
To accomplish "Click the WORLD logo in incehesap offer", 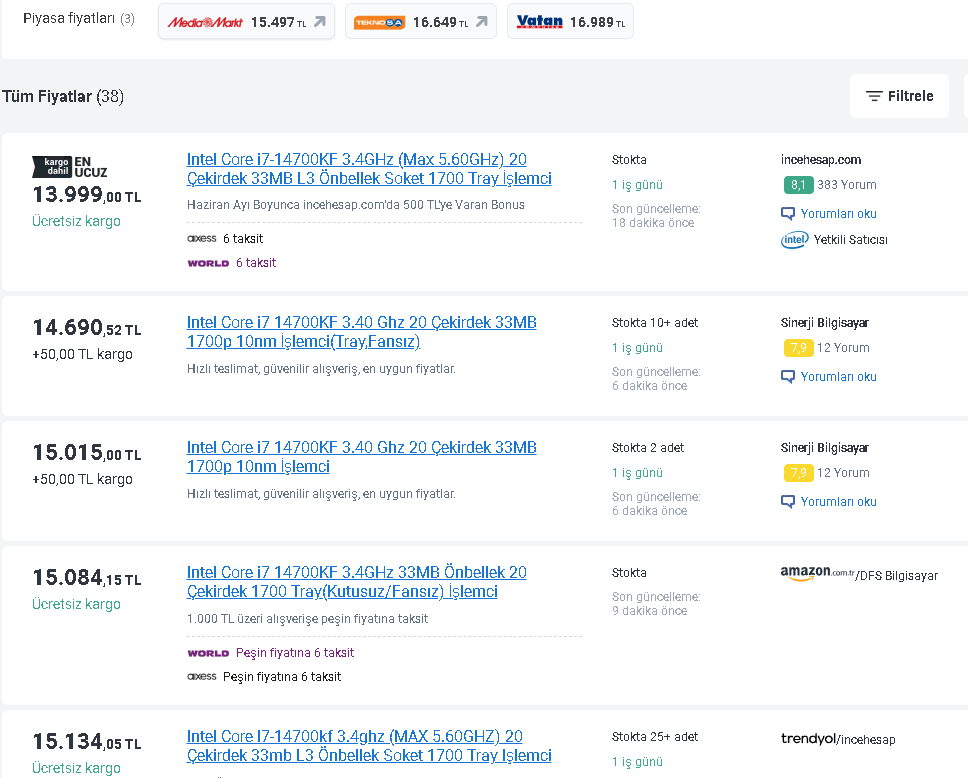I will pyautogui.click(x=208, y=263).
